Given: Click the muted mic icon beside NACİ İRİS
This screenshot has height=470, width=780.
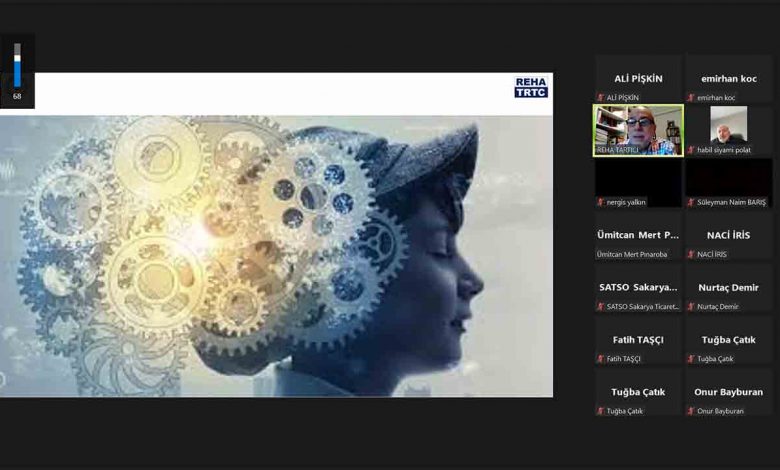Looking at the screenshot, I should (690, 254).
